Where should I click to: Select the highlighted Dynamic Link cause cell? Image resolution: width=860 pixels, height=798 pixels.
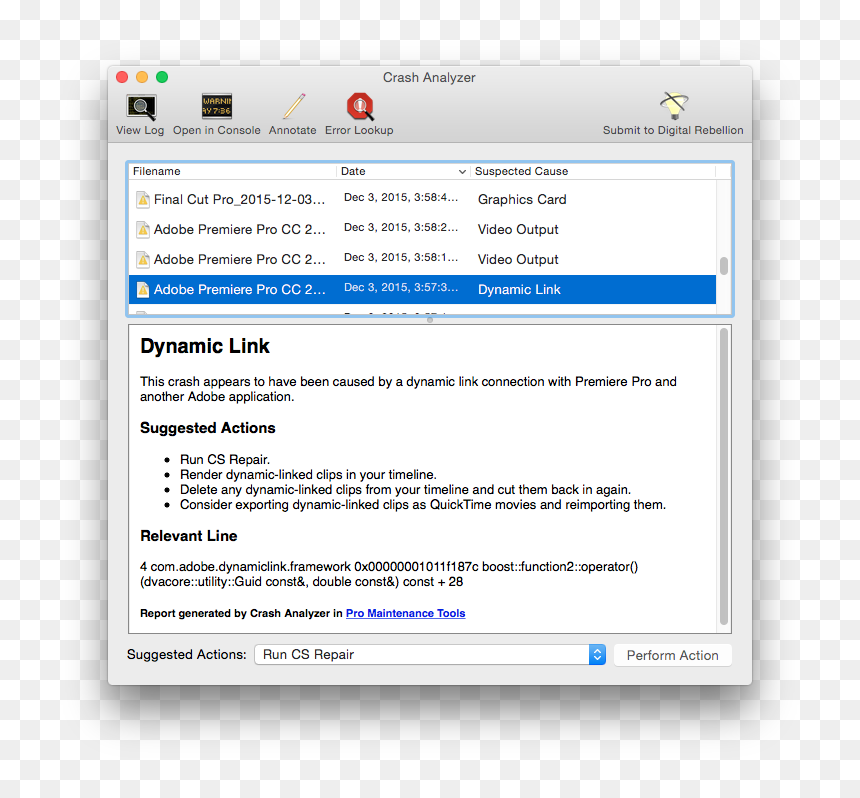point(519,290)
